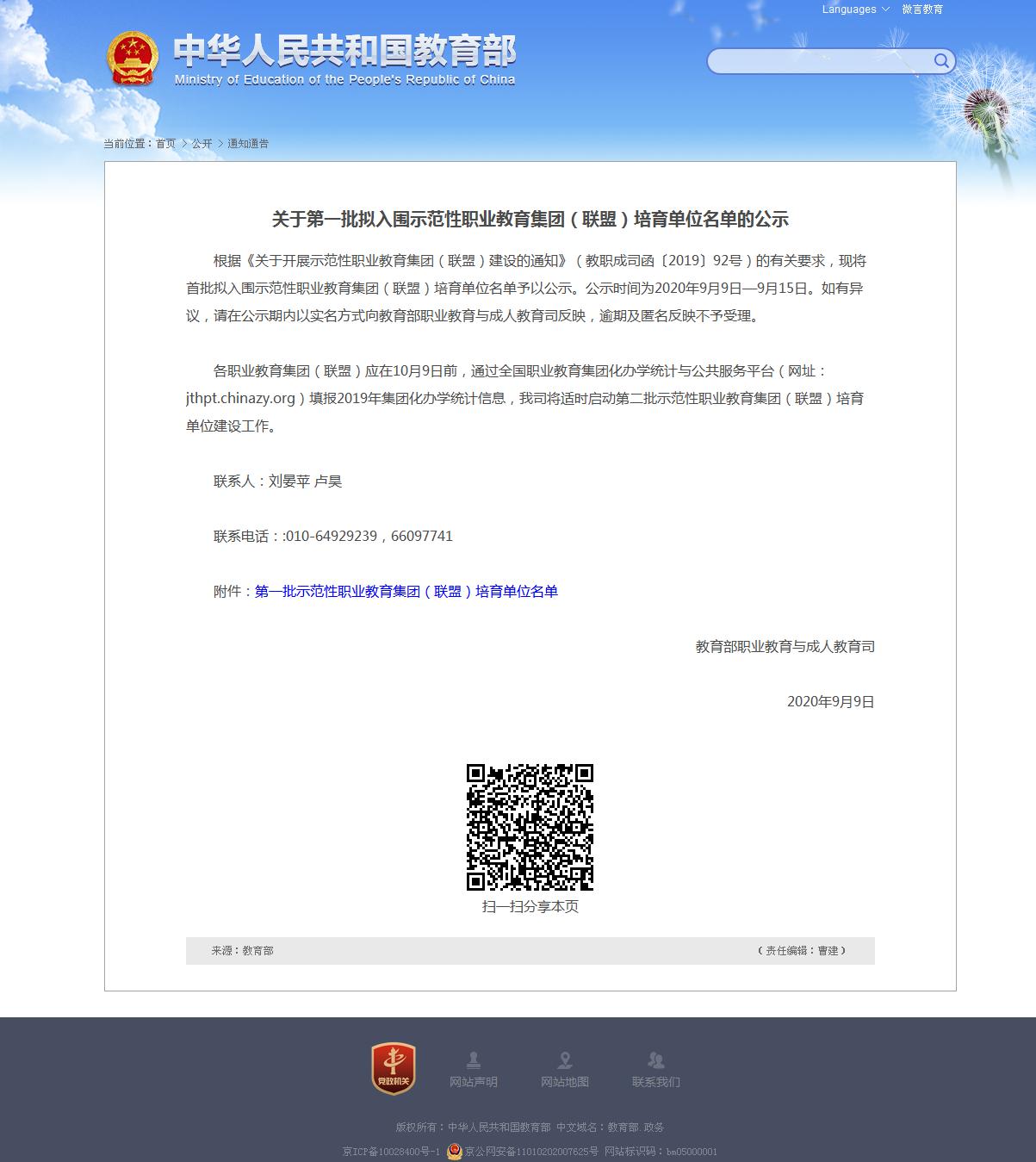Click the 中华人民共和国教育部 header title

[344, 52]
